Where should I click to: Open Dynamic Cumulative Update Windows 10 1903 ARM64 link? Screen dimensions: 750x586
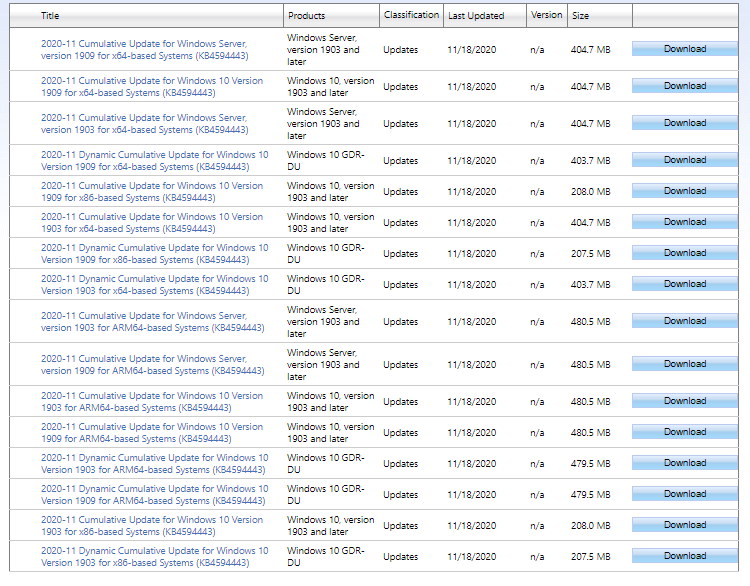point(154,464)
